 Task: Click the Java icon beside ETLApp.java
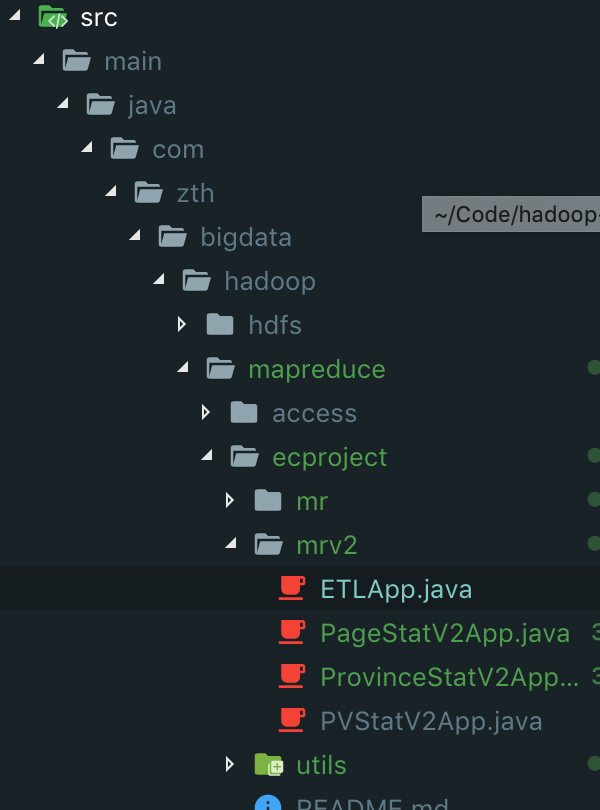pos(291,589)
